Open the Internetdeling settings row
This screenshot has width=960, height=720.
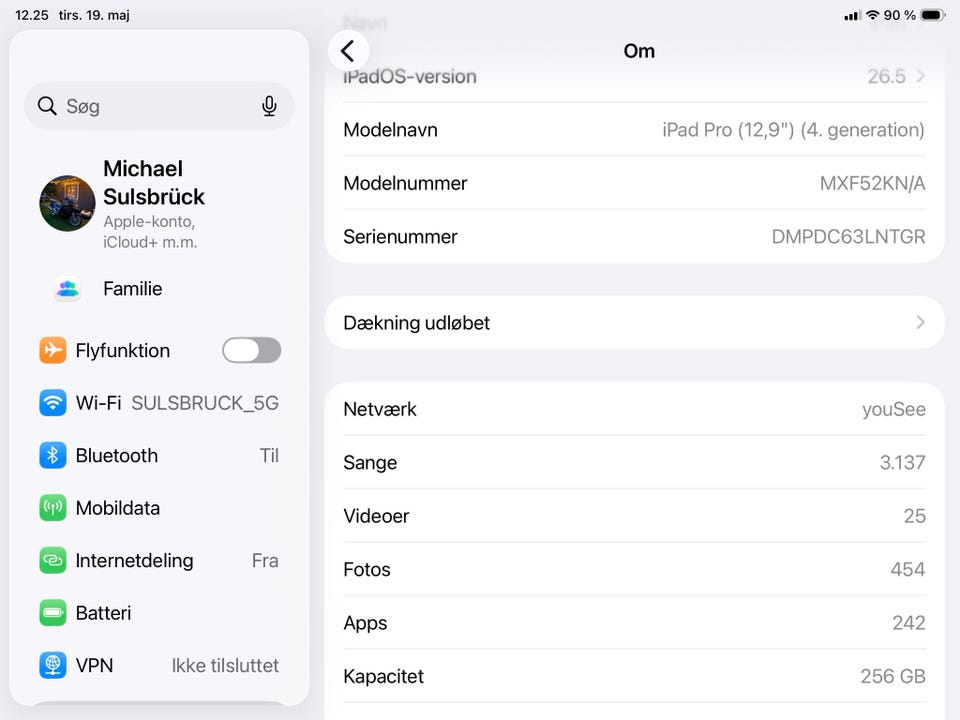[x=159, y=560]
